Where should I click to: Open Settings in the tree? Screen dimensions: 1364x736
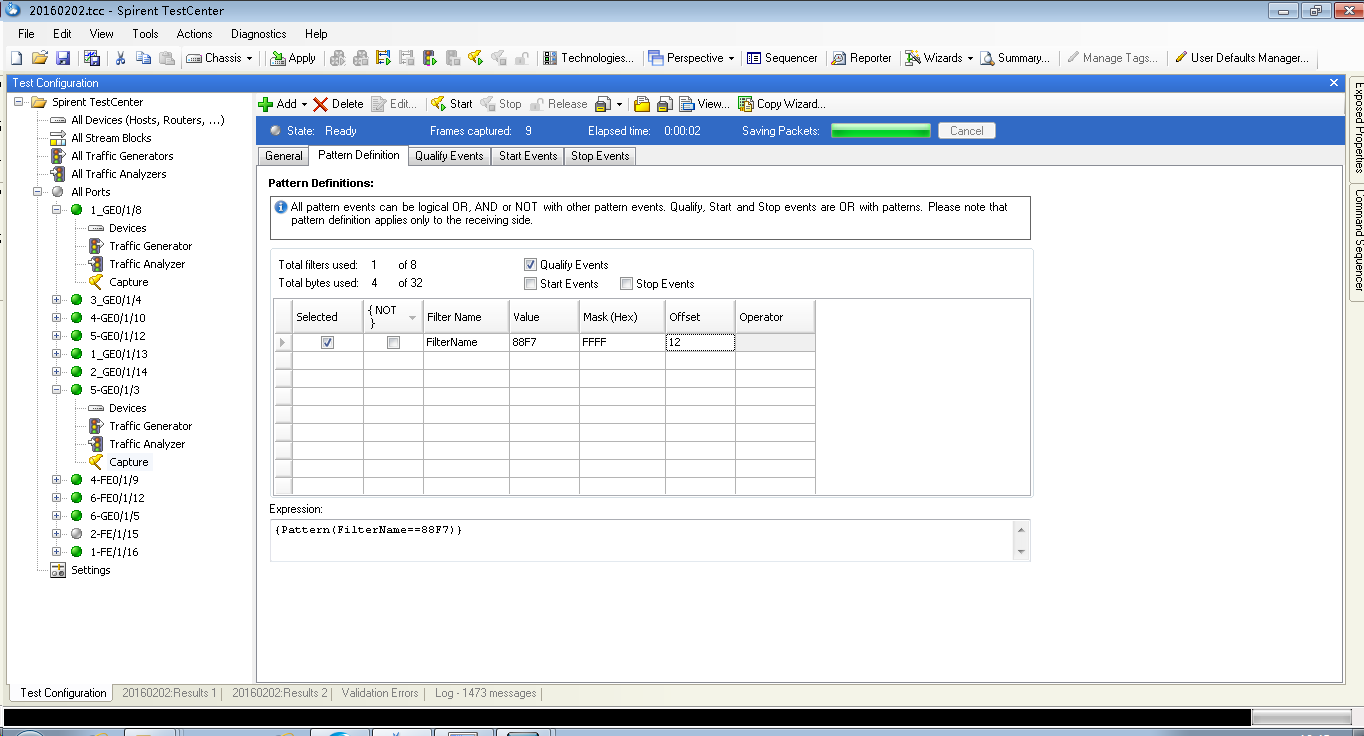90,570
